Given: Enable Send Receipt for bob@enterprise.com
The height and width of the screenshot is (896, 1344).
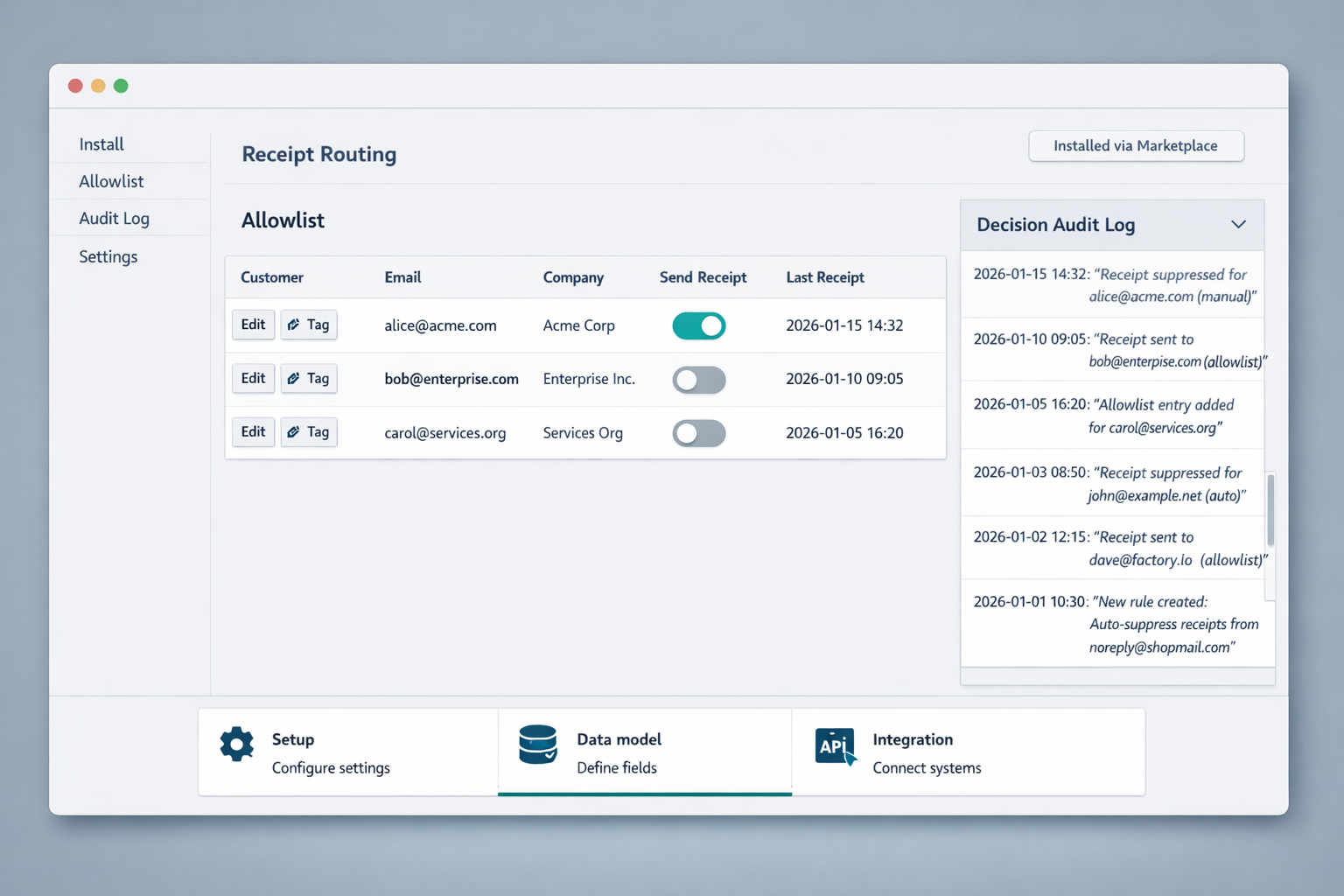Looking at the screenshot, I should 698,380.
